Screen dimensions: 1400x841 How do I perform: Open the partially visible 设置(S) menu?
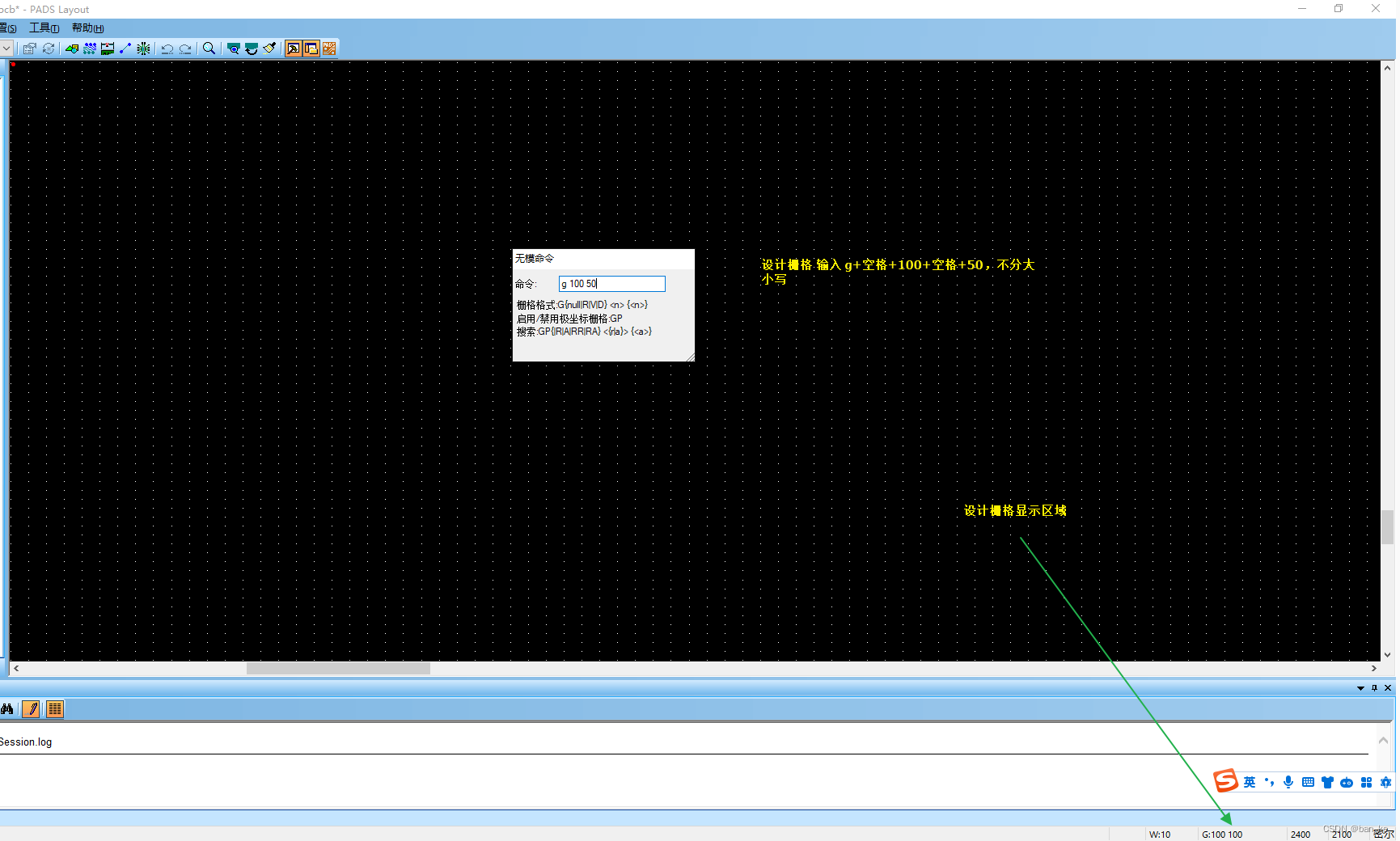(x=8, y=28)
